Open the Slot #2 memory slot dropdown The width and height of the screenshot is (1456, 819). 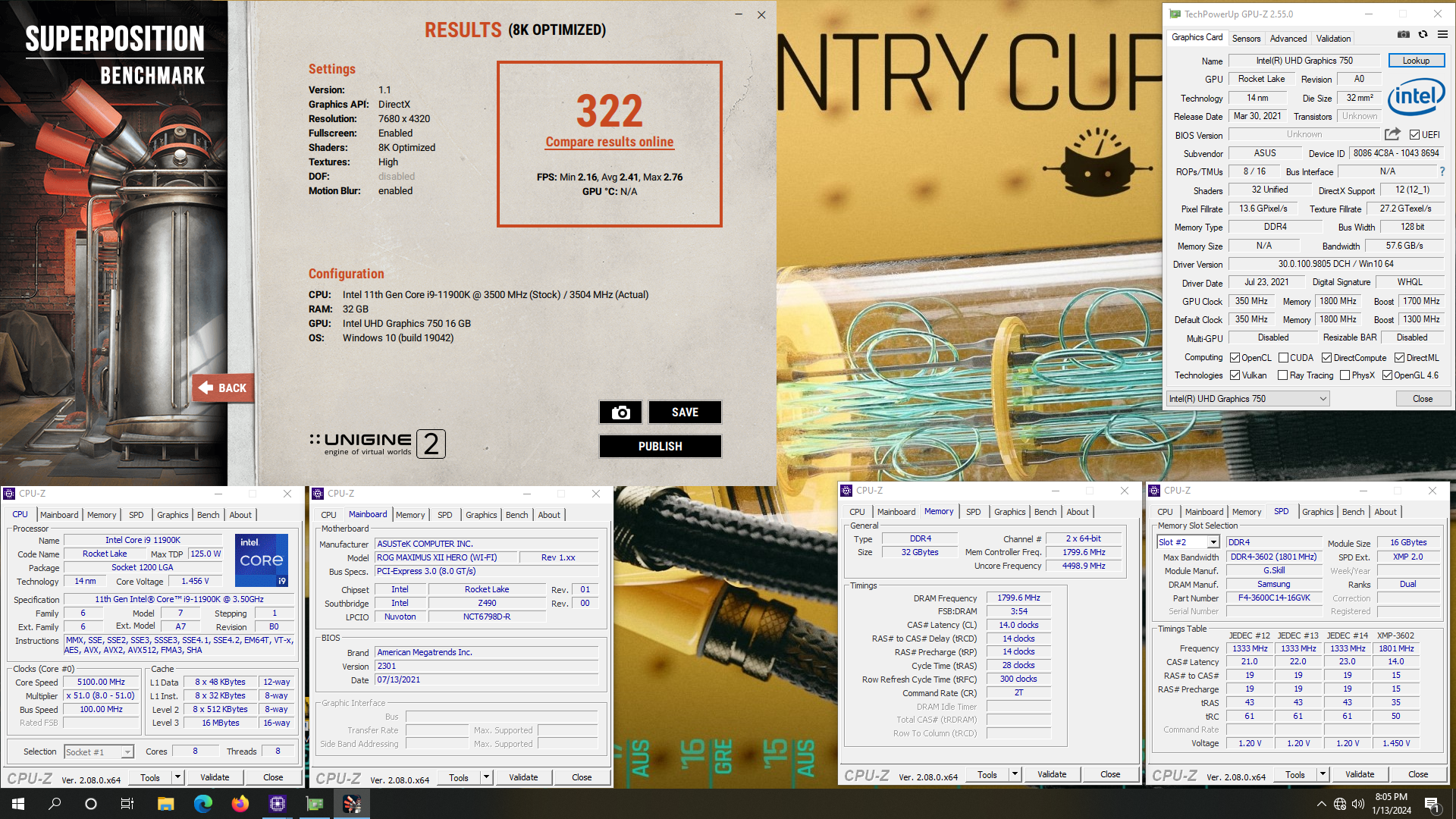coord(1188,542)
